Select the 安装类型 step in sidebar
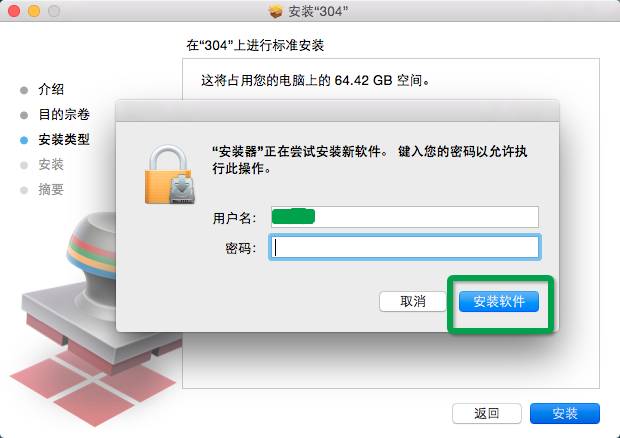 [x=64, y=139]
